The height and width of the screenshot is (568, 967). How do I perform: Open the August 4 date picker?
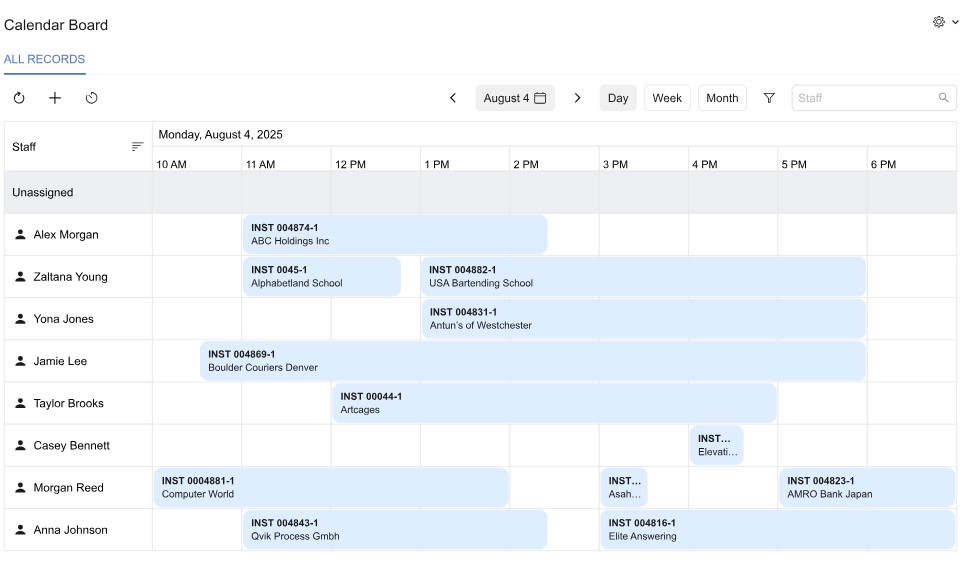tap(515, 98)
